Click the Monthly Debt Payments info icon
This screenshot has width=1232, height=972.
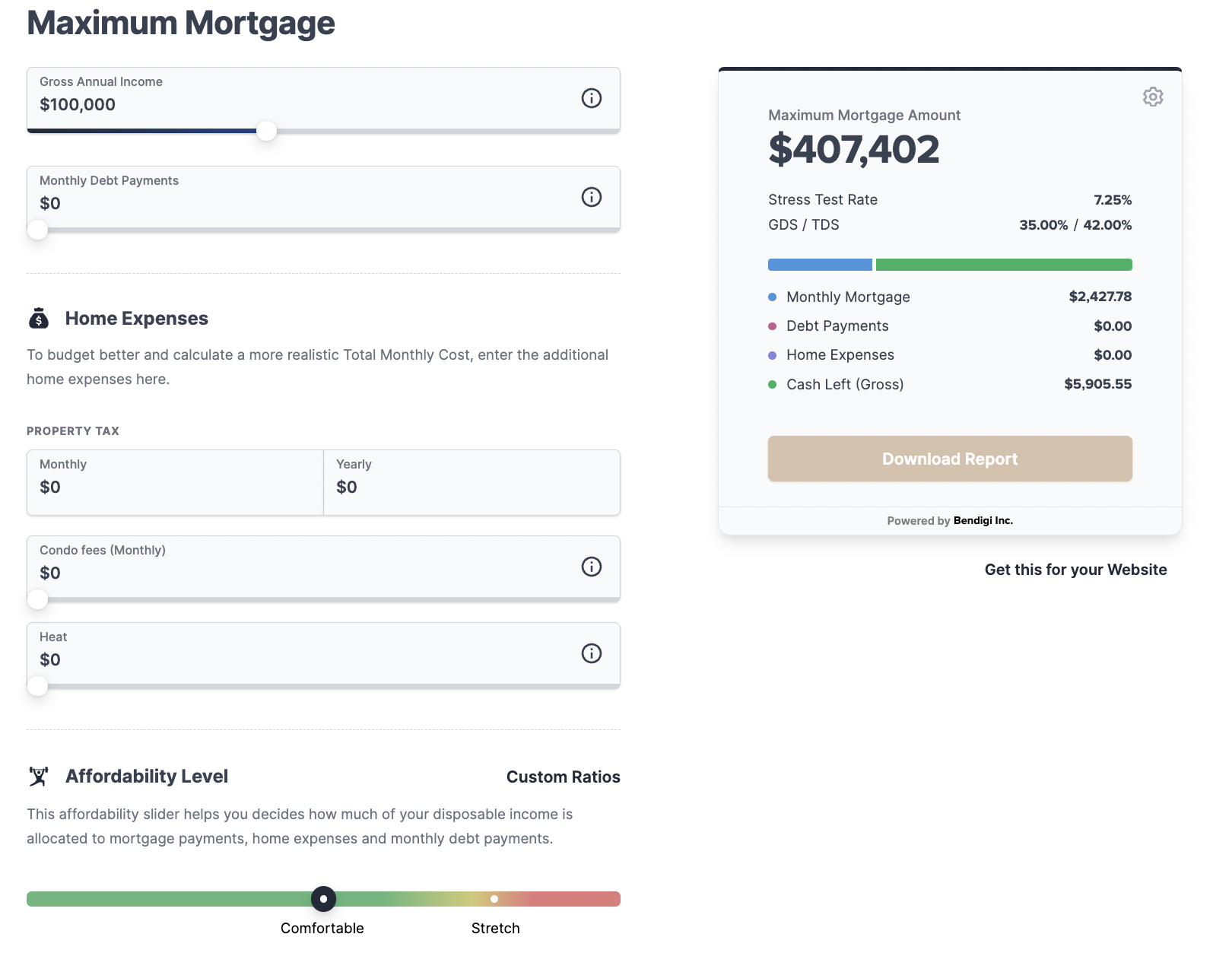[x=592, y=197]
